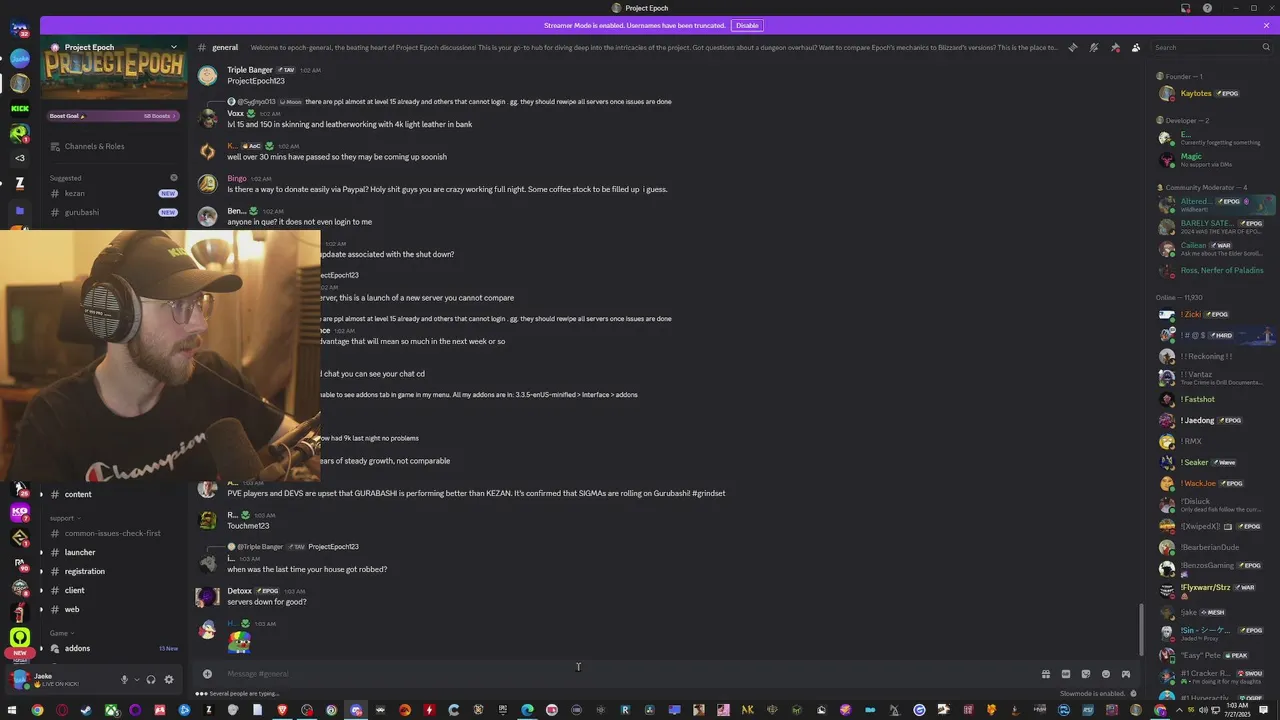Click the Voxx username in chat
The height and width of the screenshot is (720, 1280).
236,113
